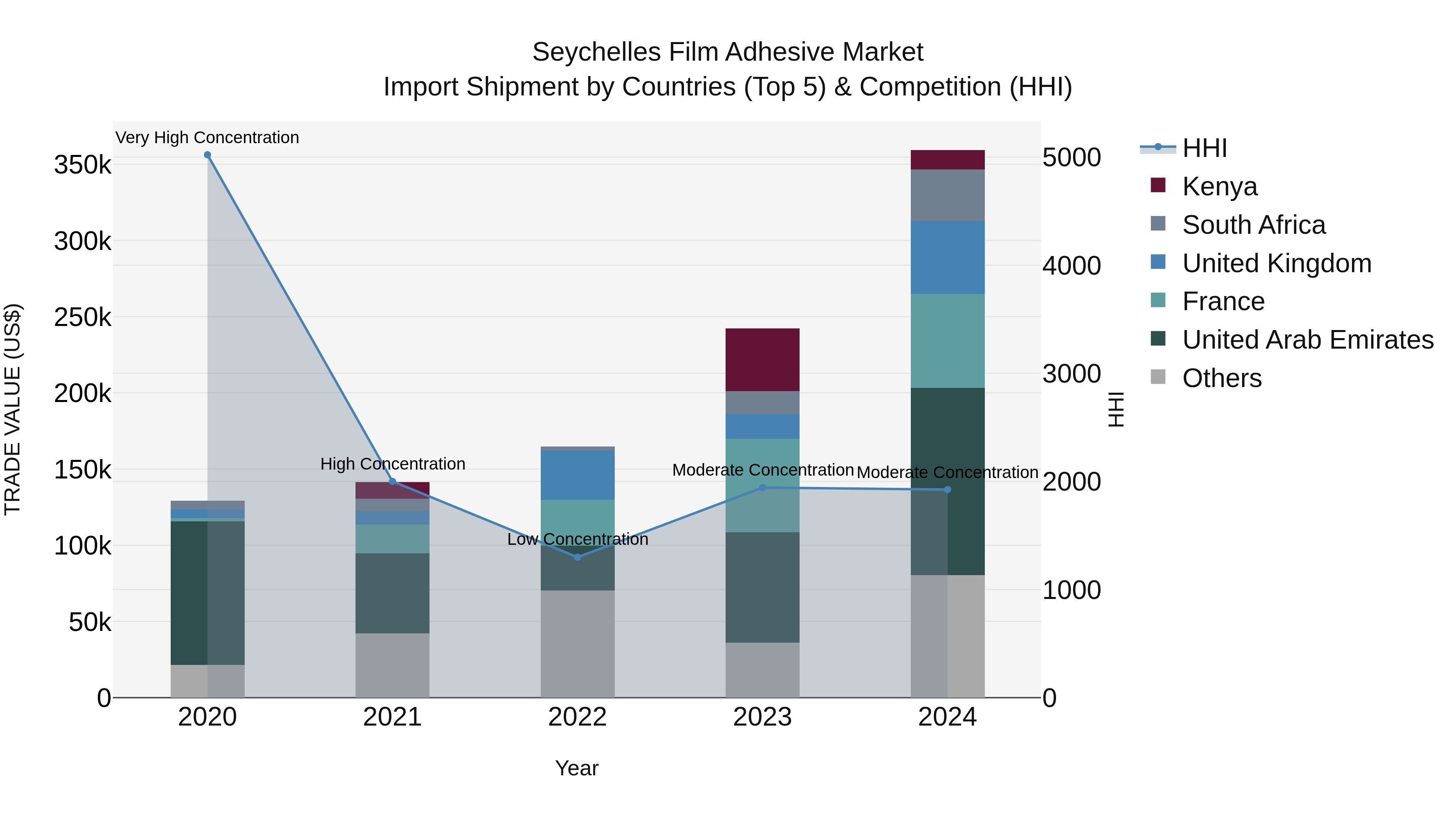Click the UAE segment of the 2020 bar

pos(207,593)
